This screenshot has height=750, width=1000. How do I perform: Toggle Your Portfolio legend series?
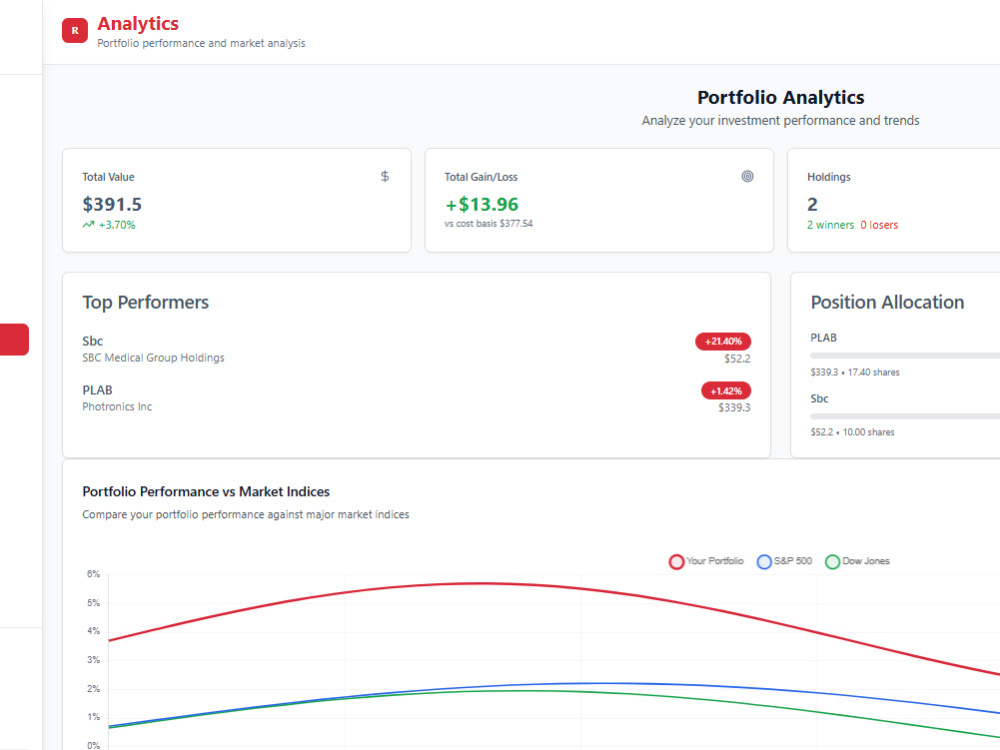click(x=706, y=561)
